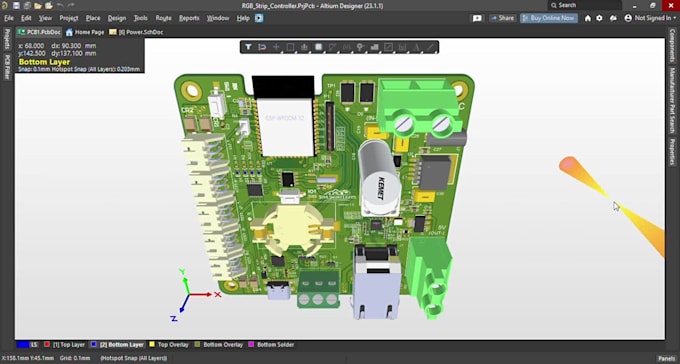Switch to the PCB1.PcbDoc document tab
680x364 pixels.
39,32
